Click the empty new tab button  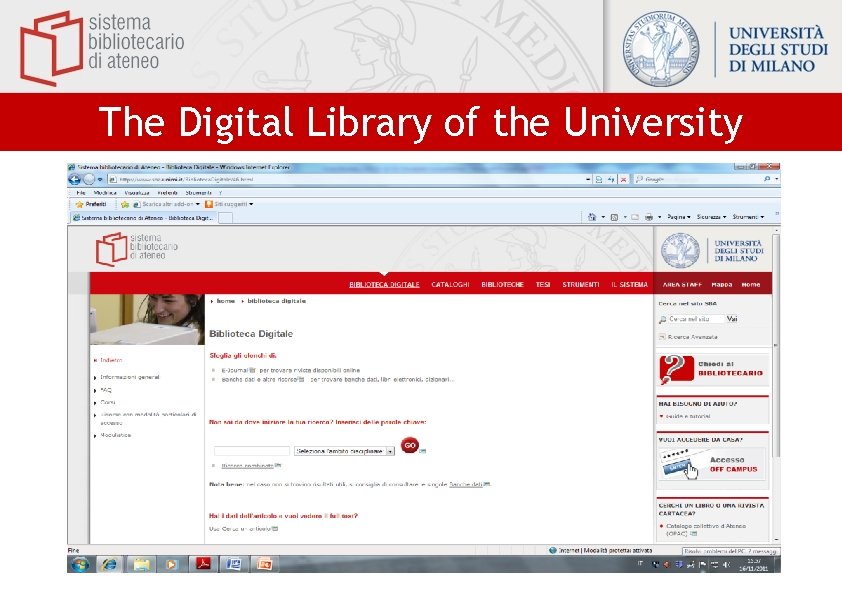pyautogui.click(x=226, y=218)
